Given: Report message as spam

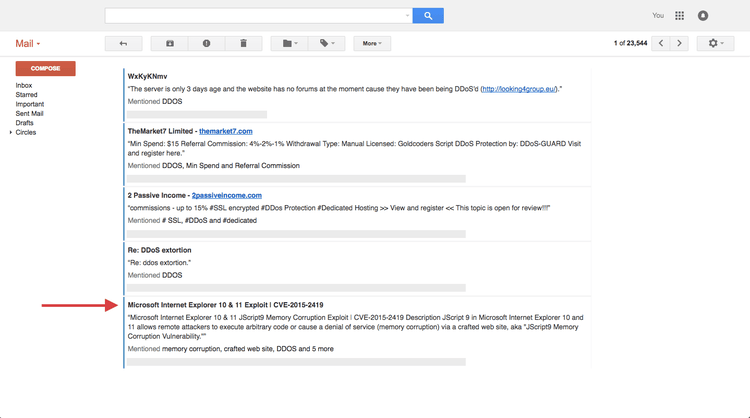Looking at the screenshot, I should coord(207,44).
